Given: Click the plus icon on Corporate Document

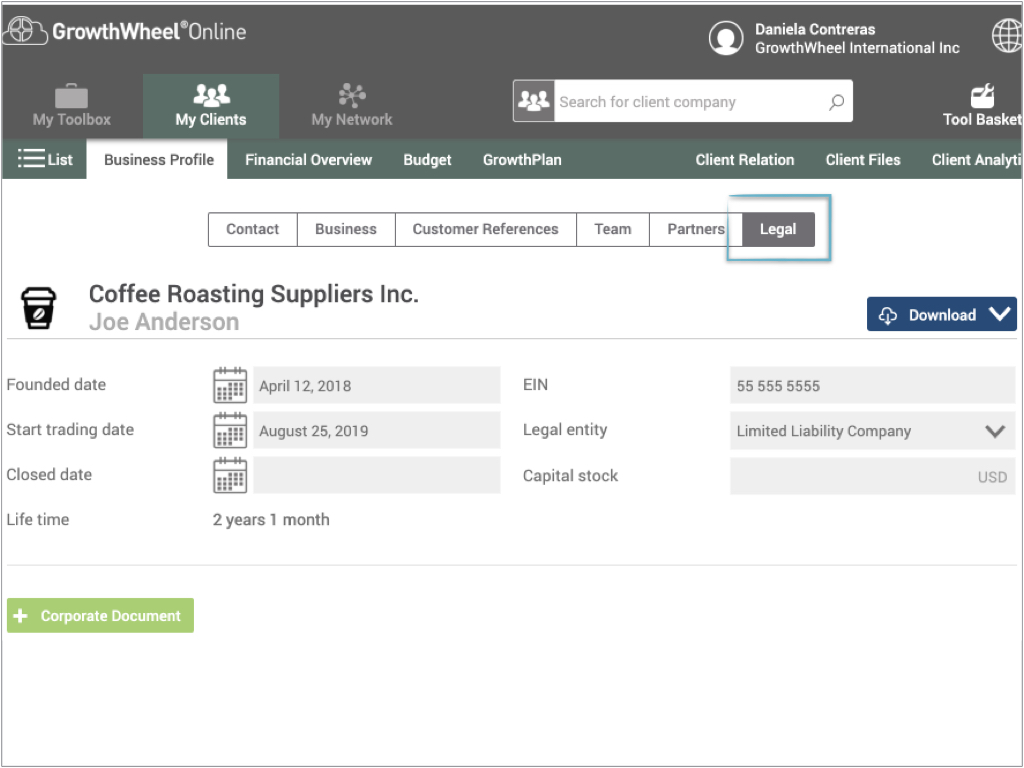Looking at the screenshot, I should [x=21, y=616].
